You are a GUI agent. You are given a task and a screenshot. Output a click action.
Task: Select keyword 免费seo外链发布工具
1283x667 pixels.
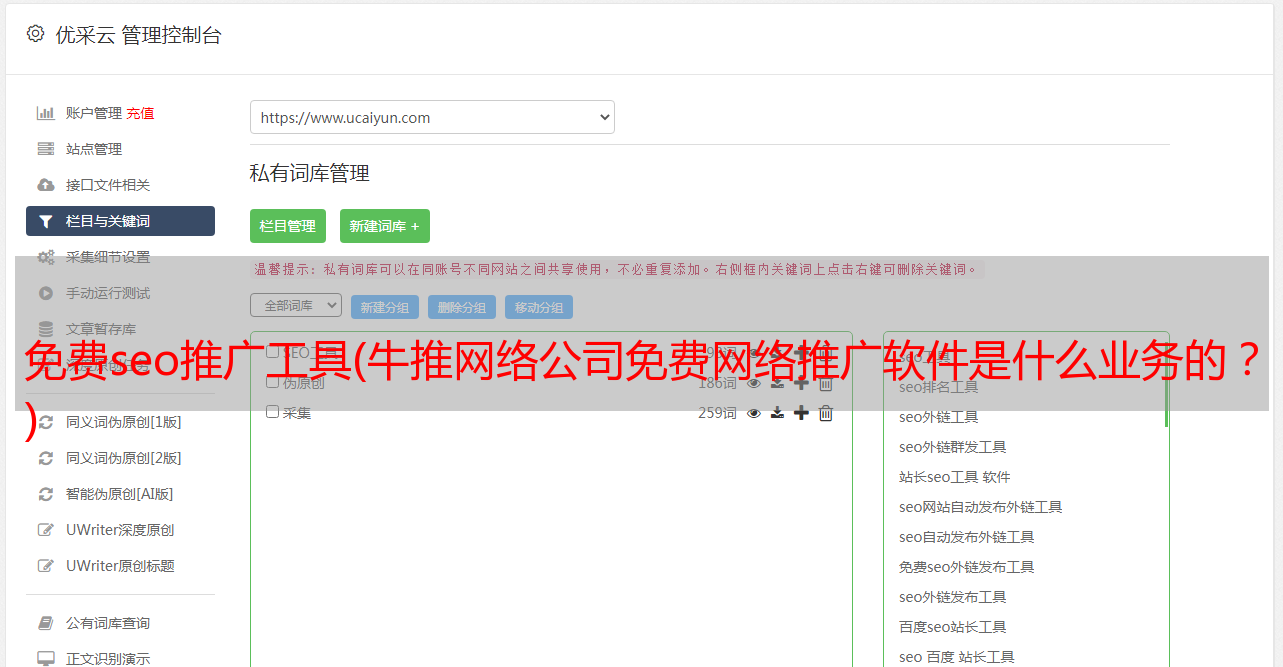[x=967, y=567]
